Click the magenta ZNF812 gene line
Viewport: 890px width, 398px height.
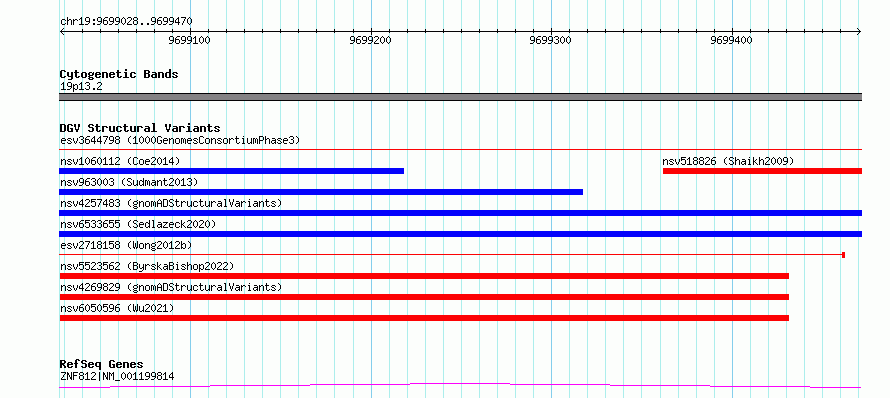pyautogui.click(x=460, y=386)
